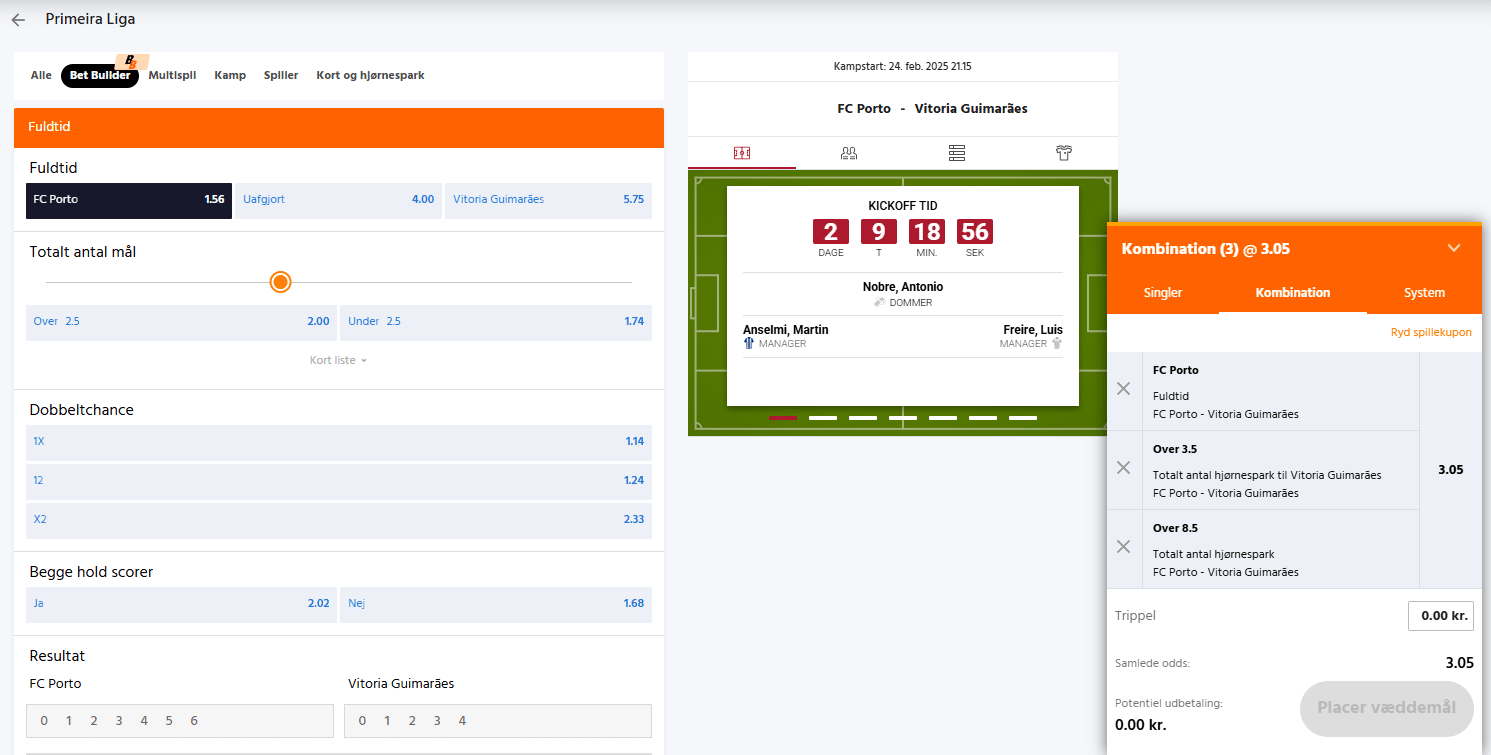The width and height of the screenshot is (1491, 755).
Task: Collapse the bet slip with chevron
Action: (x=1454, y=248)
